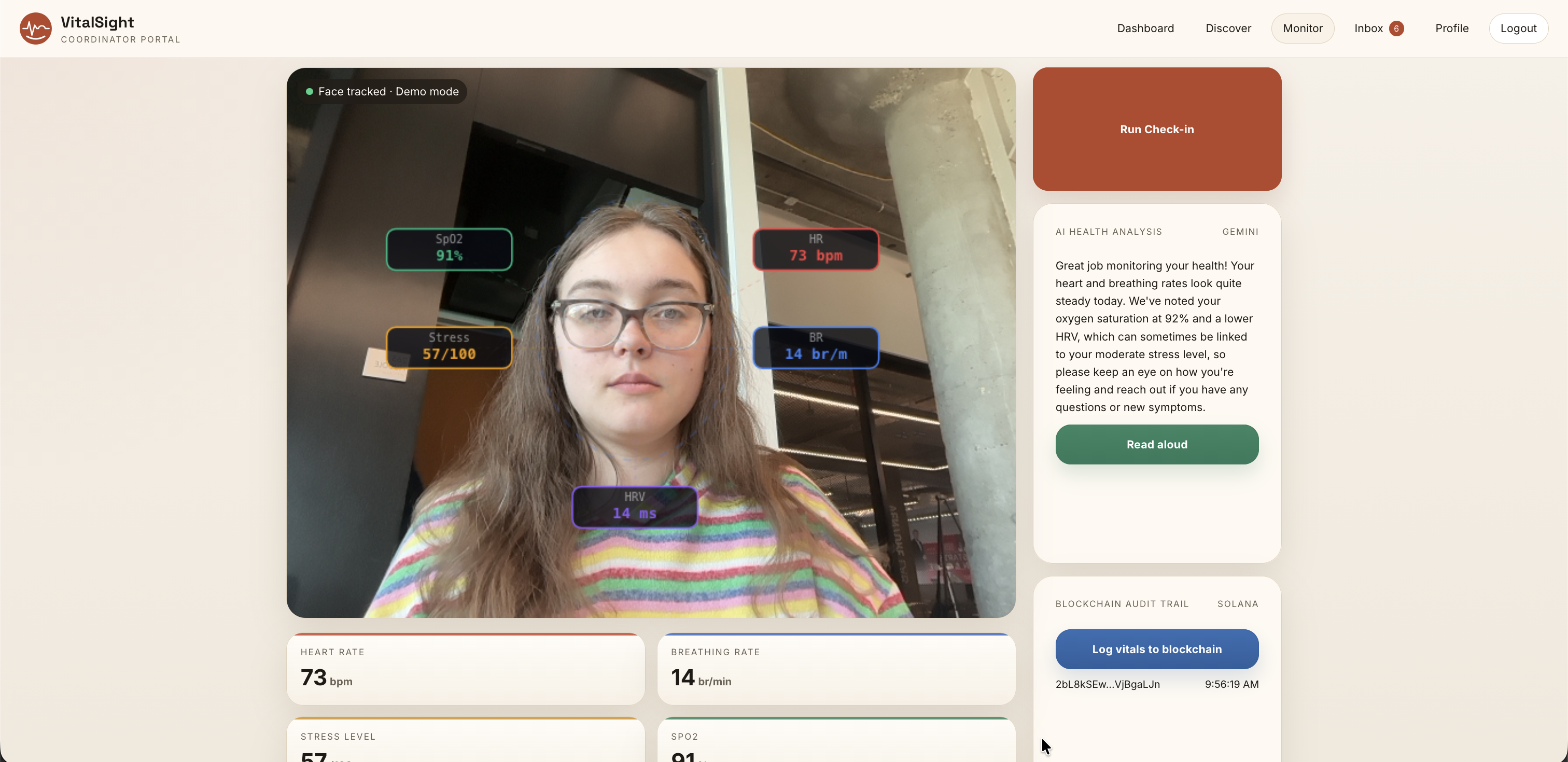The height and width of the screenshot is (762, 1568).
Task: Click the Breathing Rate 14 br/min card
Action: pyautogui.click(x=836, y=670)
